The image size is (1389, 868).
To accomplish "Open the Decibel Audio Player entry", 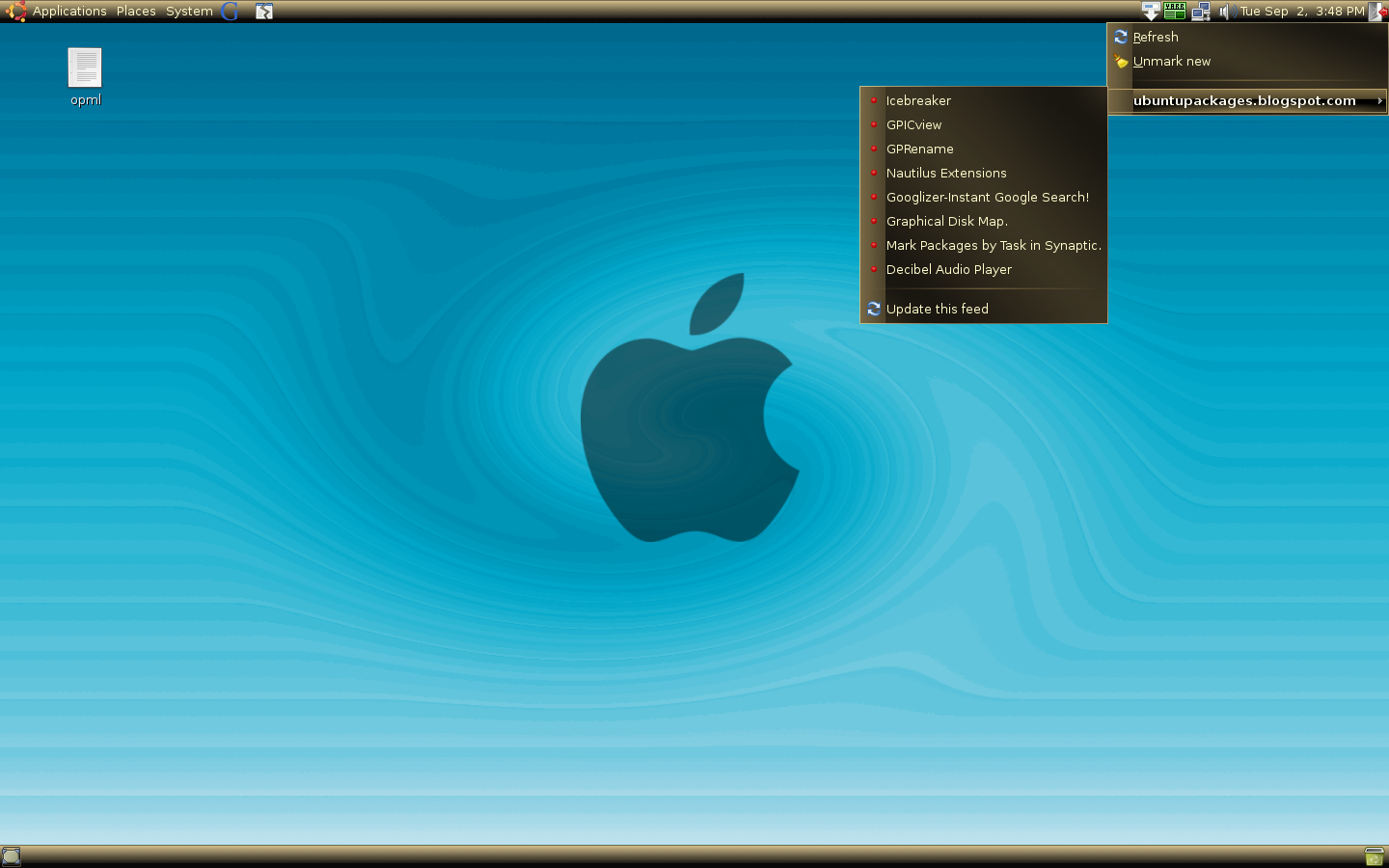I will (984, 269).
